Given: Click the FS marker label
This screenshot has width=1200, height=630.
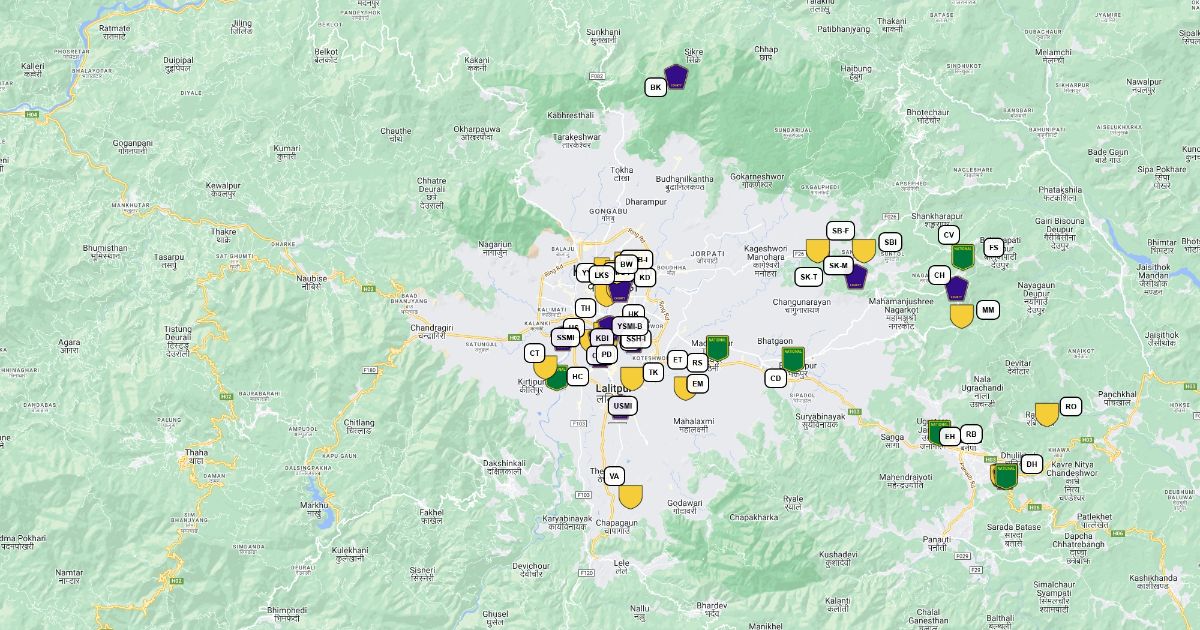Looking at the screenshot, I should coord(993,247).
